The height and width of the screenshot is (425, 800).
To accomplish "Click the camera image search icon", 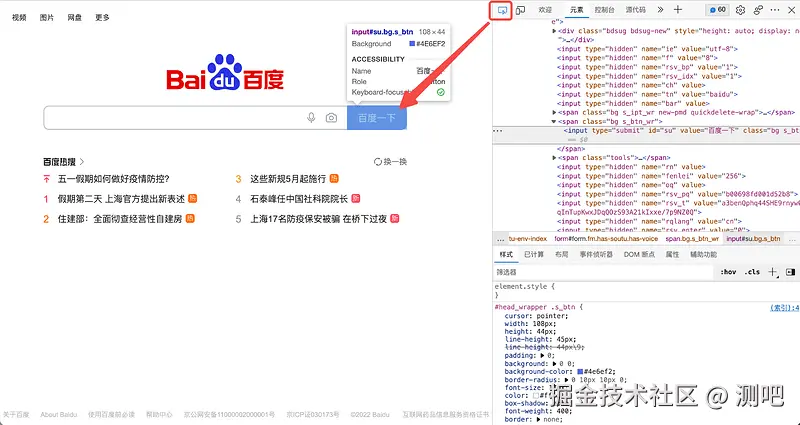I will pyautogui.click(x=331, y=118).
